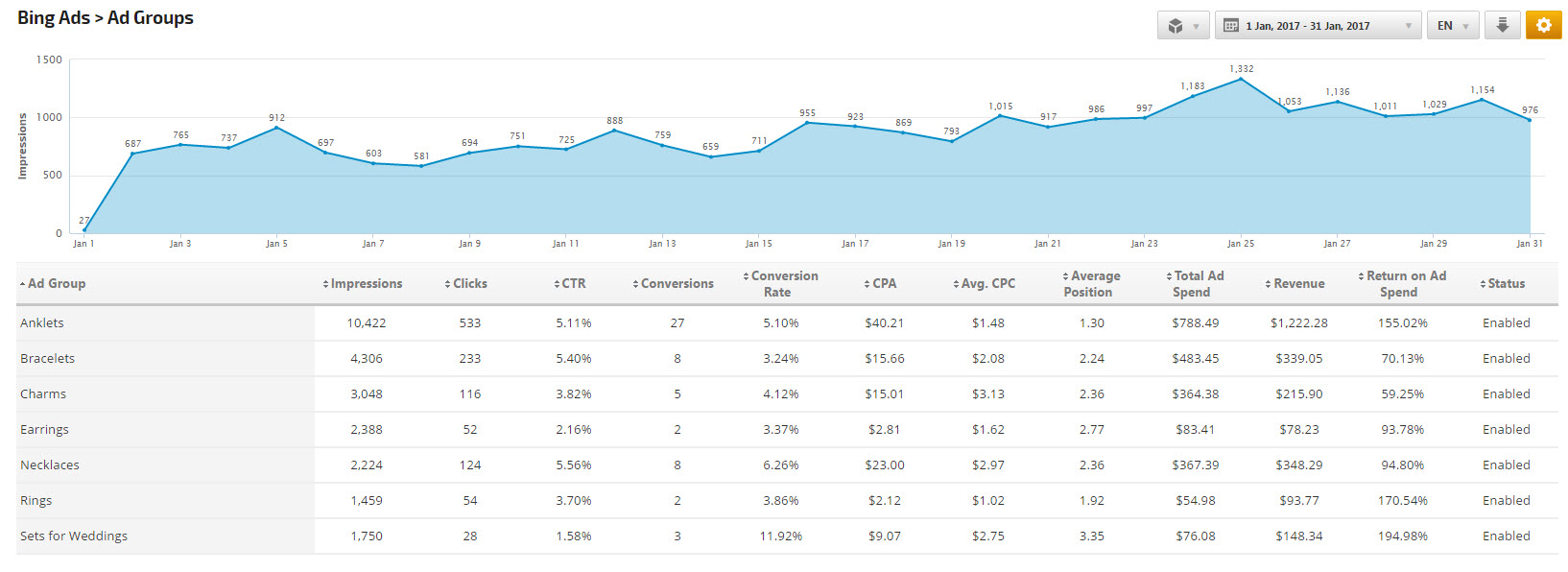Expand the EN language selector
The height and width of the screenshot is (572, 1568).
[1453, 26]
